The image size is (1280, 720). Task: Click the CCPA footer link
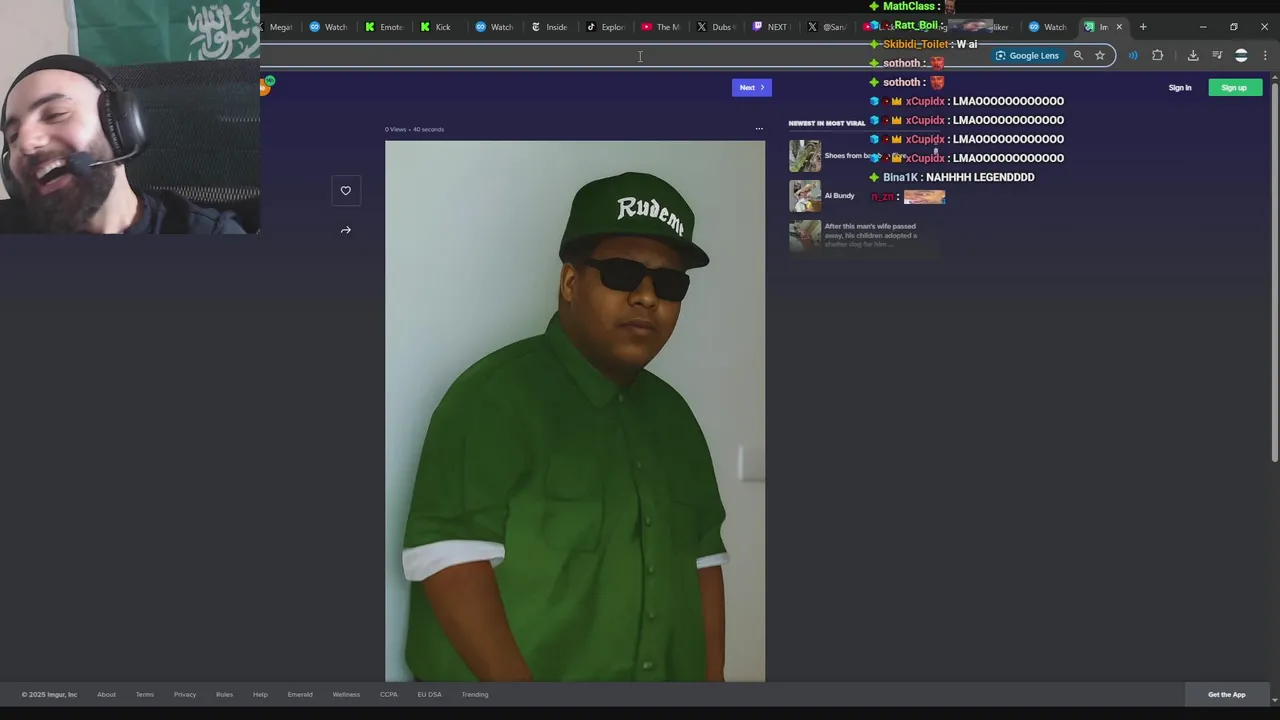coord(389,695)
